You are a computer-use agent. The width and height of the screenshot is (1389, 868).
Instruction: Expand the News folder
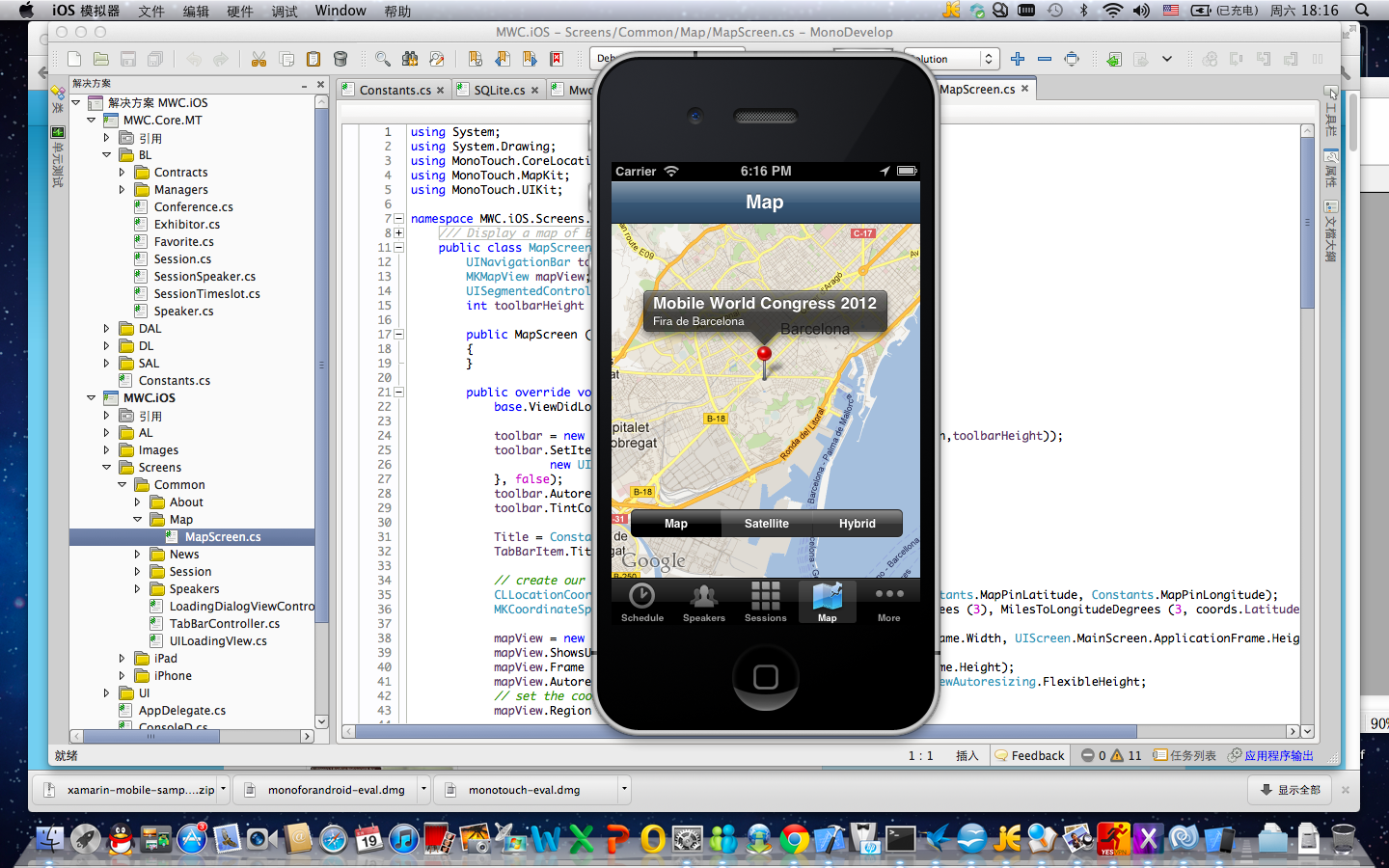(x=138, y=555)
